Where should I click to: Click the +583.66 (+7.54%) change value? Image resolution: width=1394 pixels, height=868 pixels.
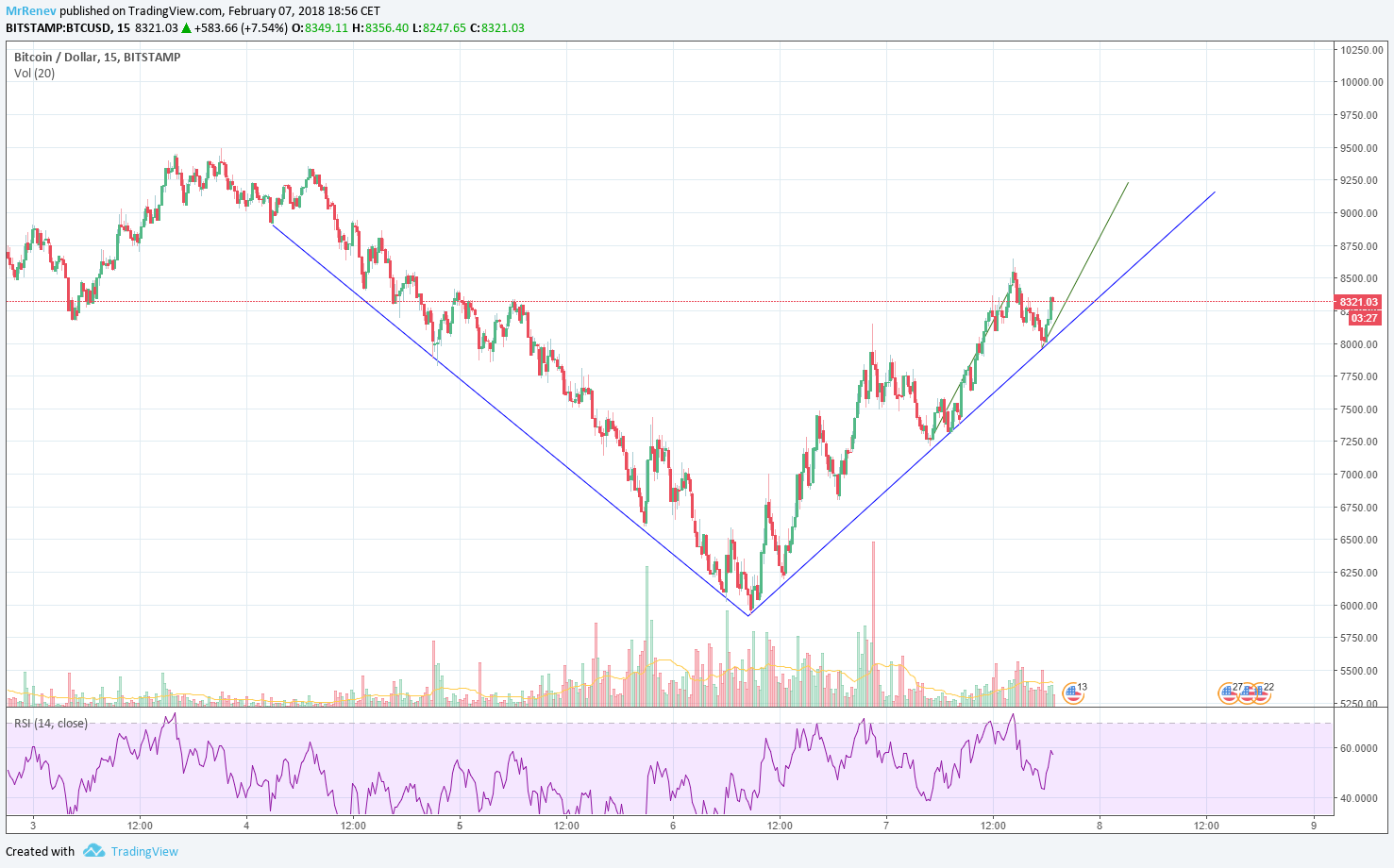tap(241, 27)
